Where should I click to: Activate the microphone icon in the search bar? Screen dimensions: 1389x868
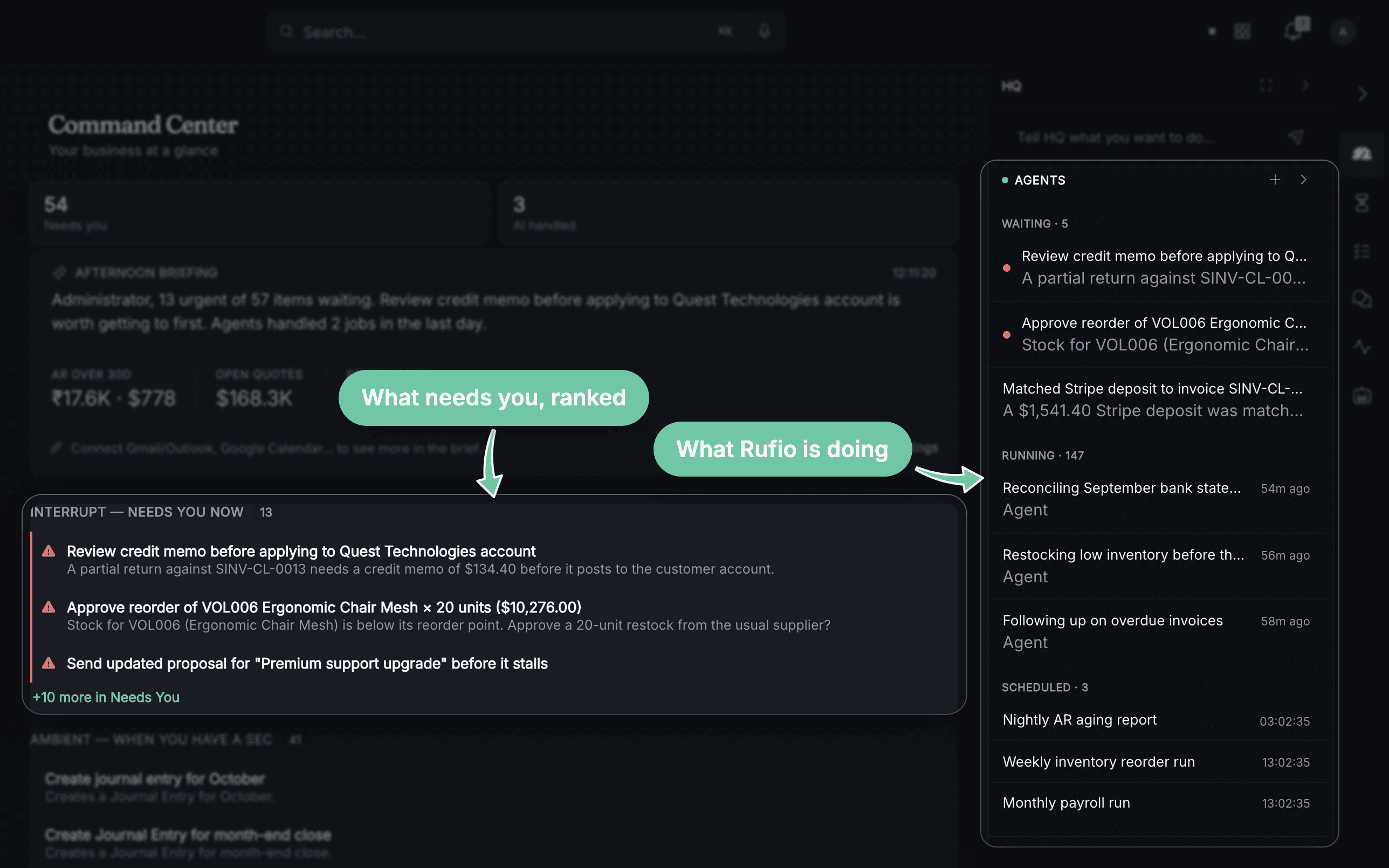tap(764, 31)
